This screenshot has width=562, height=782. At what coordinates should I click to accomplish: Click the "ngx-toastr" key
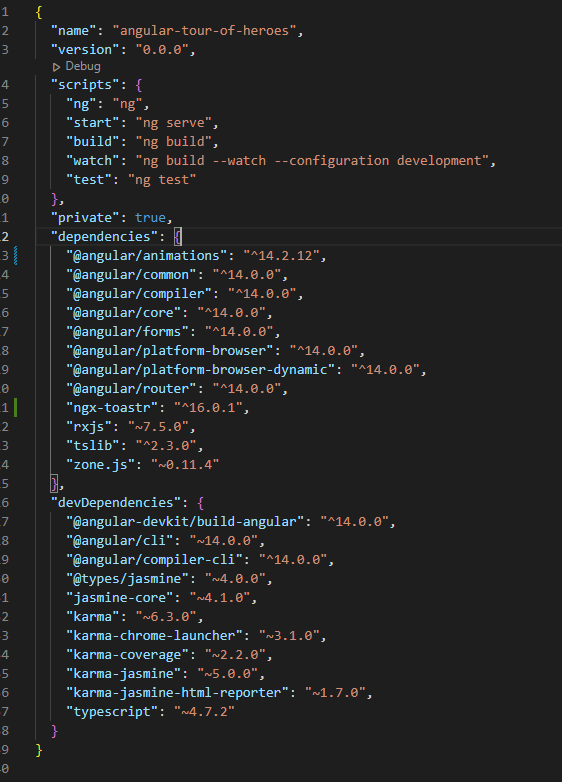[x=112, y=407]
